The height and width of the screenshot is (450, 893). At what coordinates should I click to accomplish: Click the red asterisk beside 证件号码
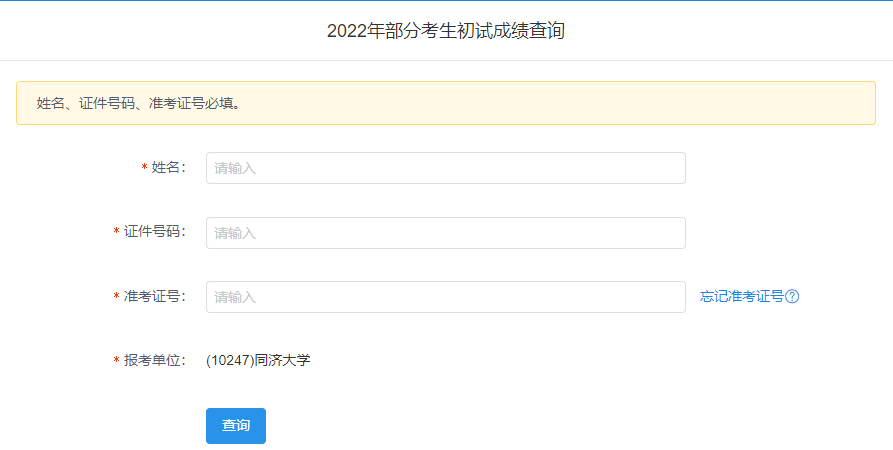[x=117, y=233]
